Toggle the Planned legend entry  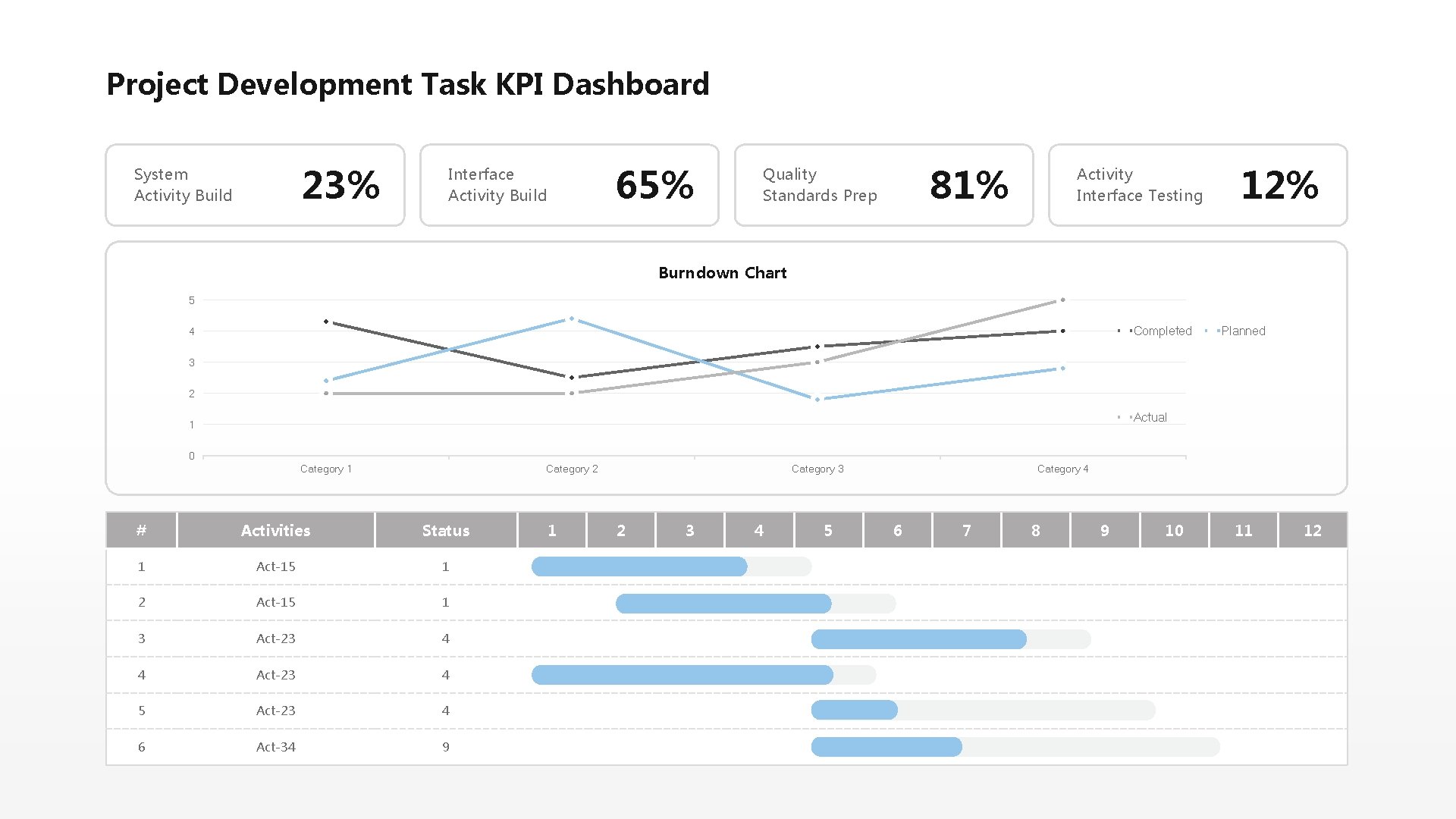1244,331
